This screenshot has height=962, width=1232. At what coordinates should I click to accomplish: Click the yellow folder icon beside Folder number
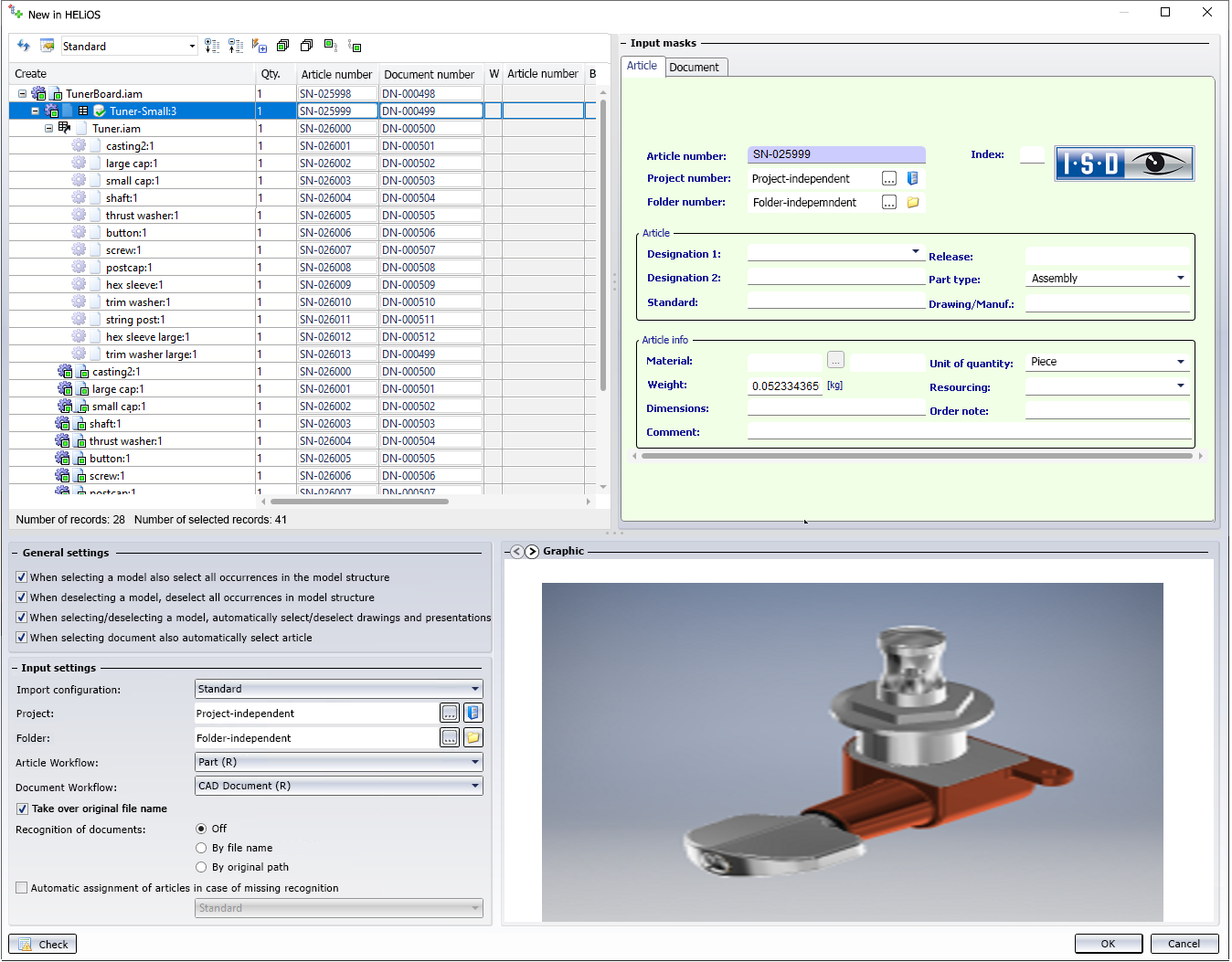pyautogui.click(x=912, y=202)
